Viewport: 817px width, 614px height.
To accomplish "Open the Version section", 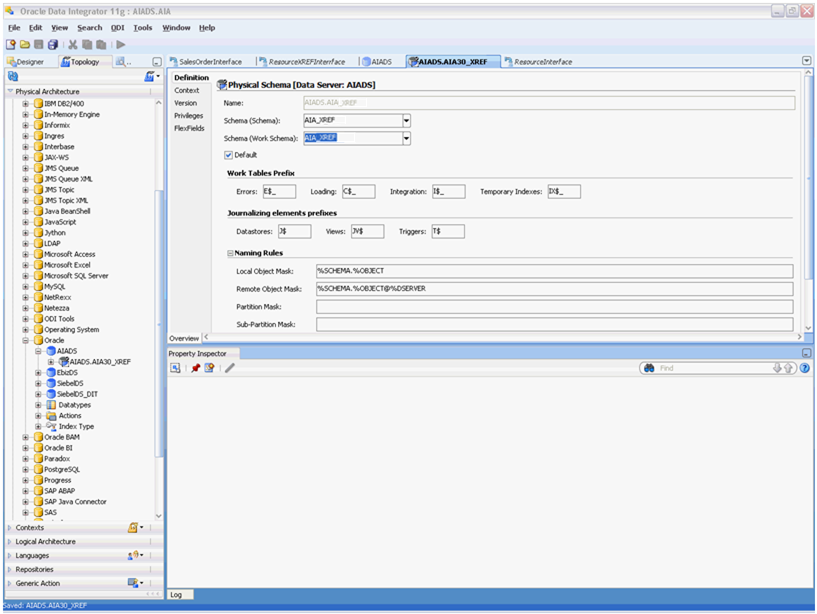I will point(185,103).
